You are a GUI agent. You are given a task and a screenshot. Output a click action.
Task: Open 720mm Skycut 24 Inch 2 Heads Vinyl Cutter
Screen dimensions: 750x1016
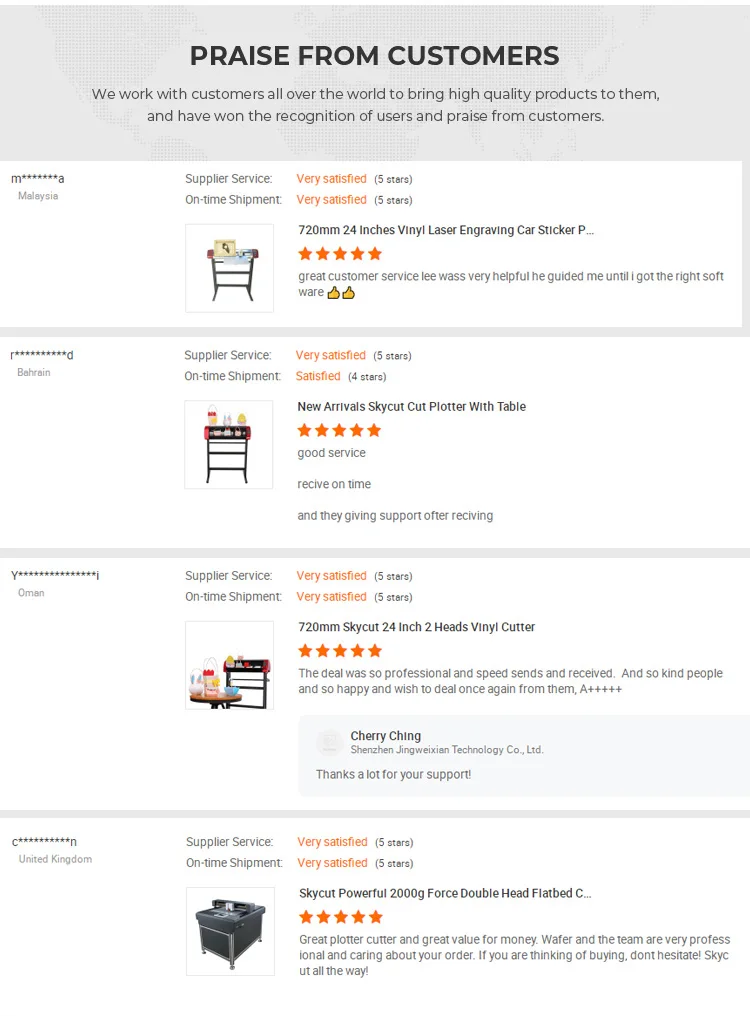(x=416, y=627)
